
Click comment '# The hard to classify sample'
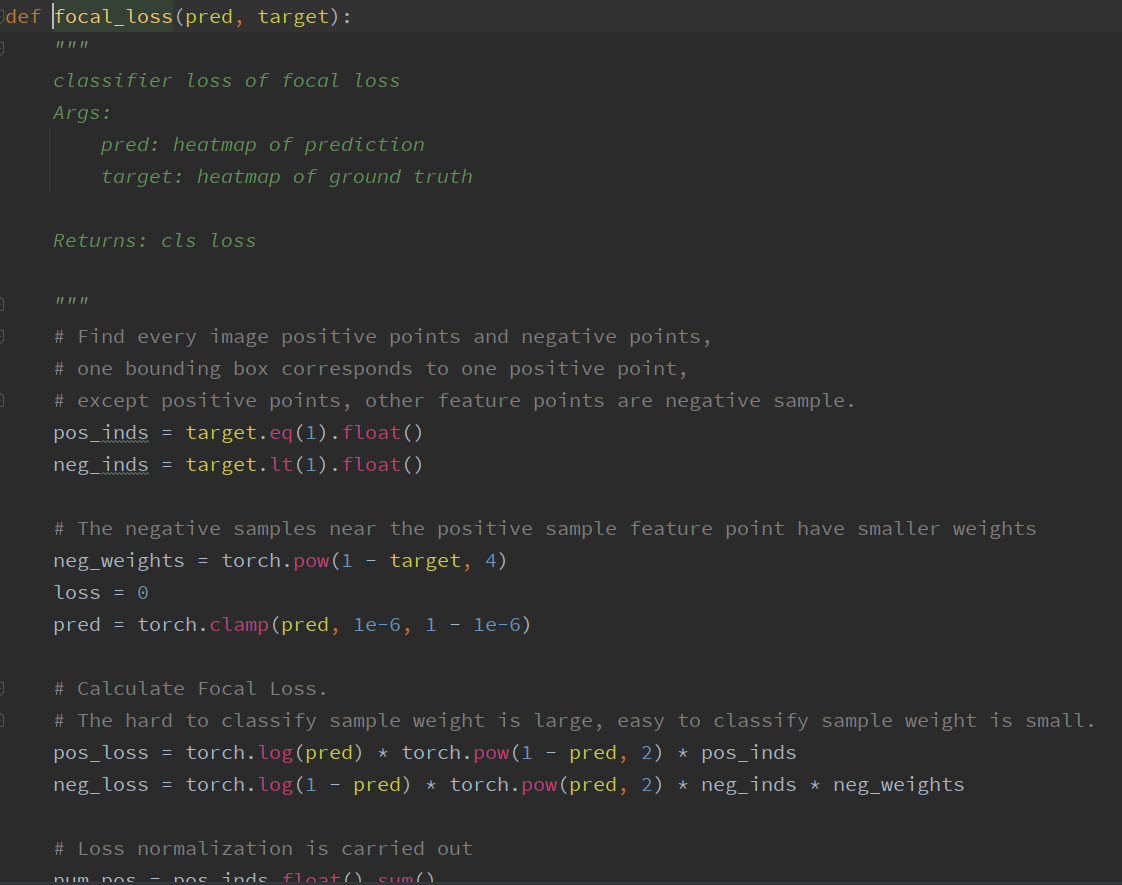coord(575,720)
